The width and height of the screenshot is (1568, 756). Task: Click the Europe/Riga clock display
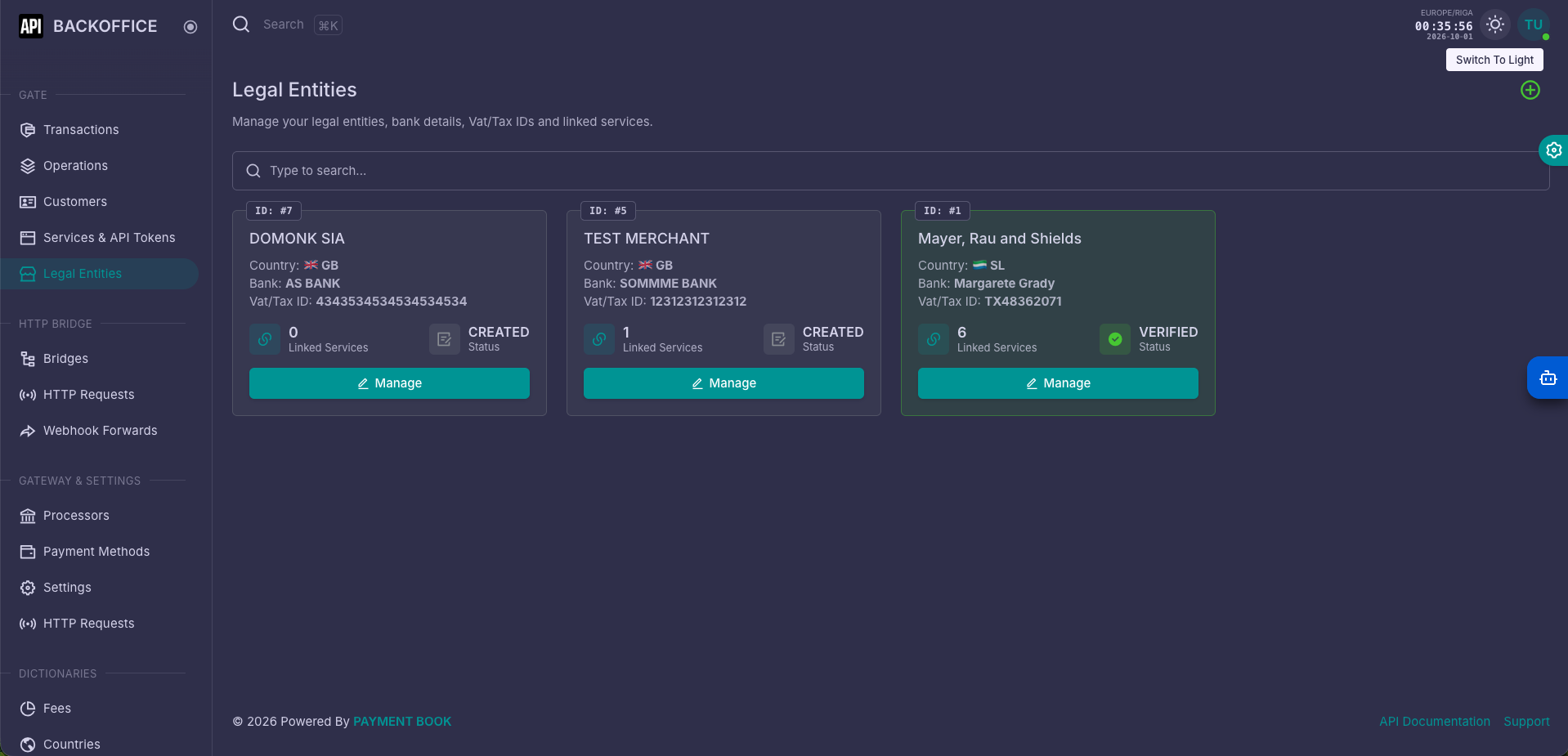[1444, 25]
